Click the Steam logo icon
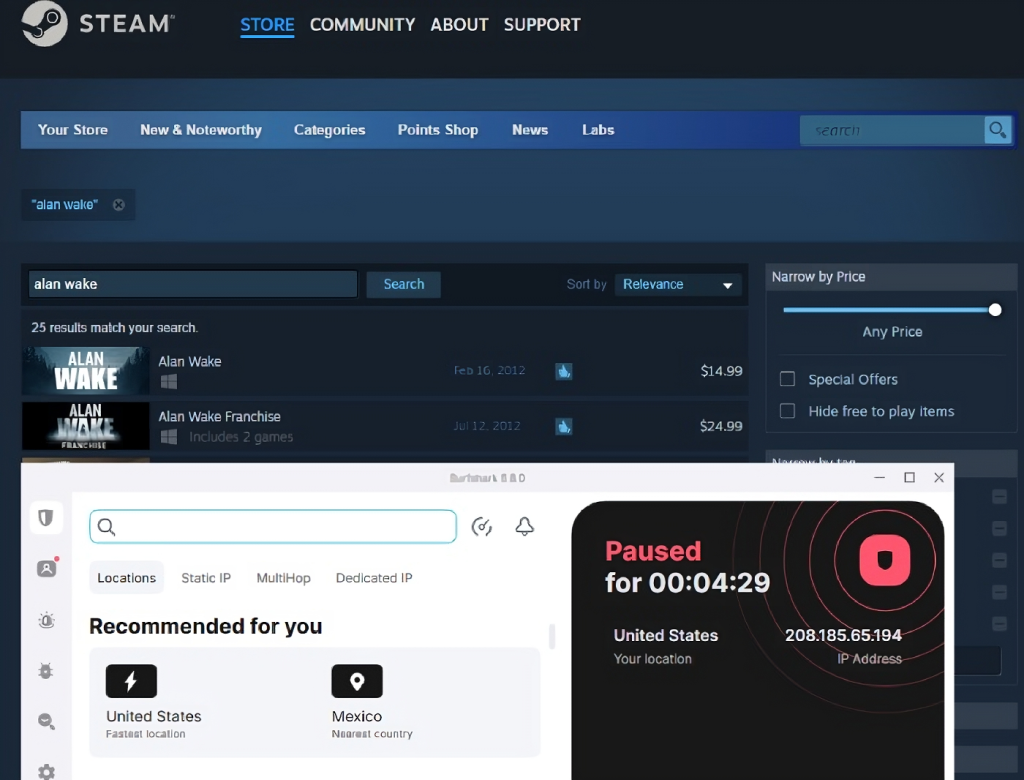1024x780 pixels. point(44,24)
